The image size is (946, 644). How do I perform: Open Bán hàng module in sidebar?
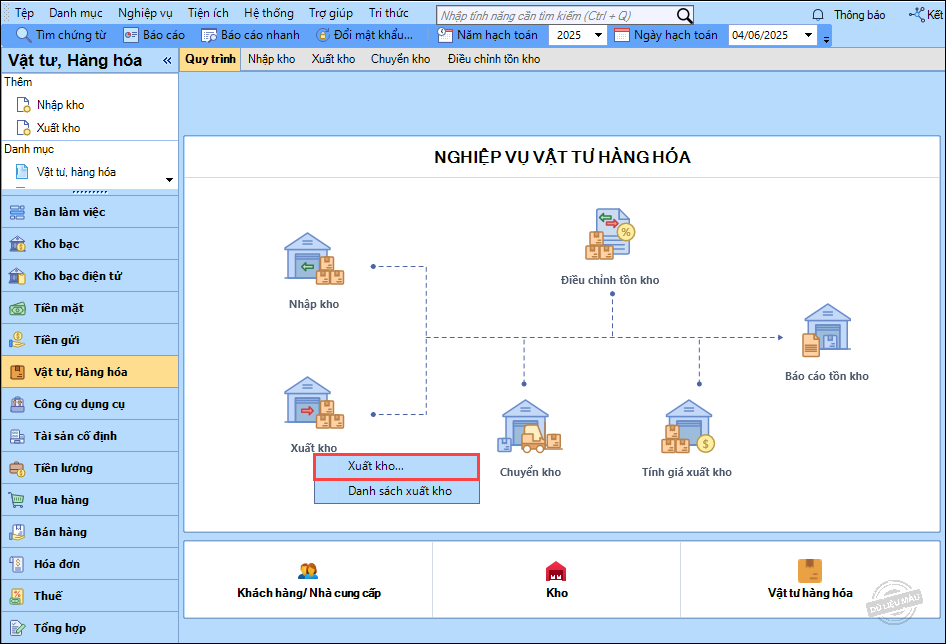90,532
